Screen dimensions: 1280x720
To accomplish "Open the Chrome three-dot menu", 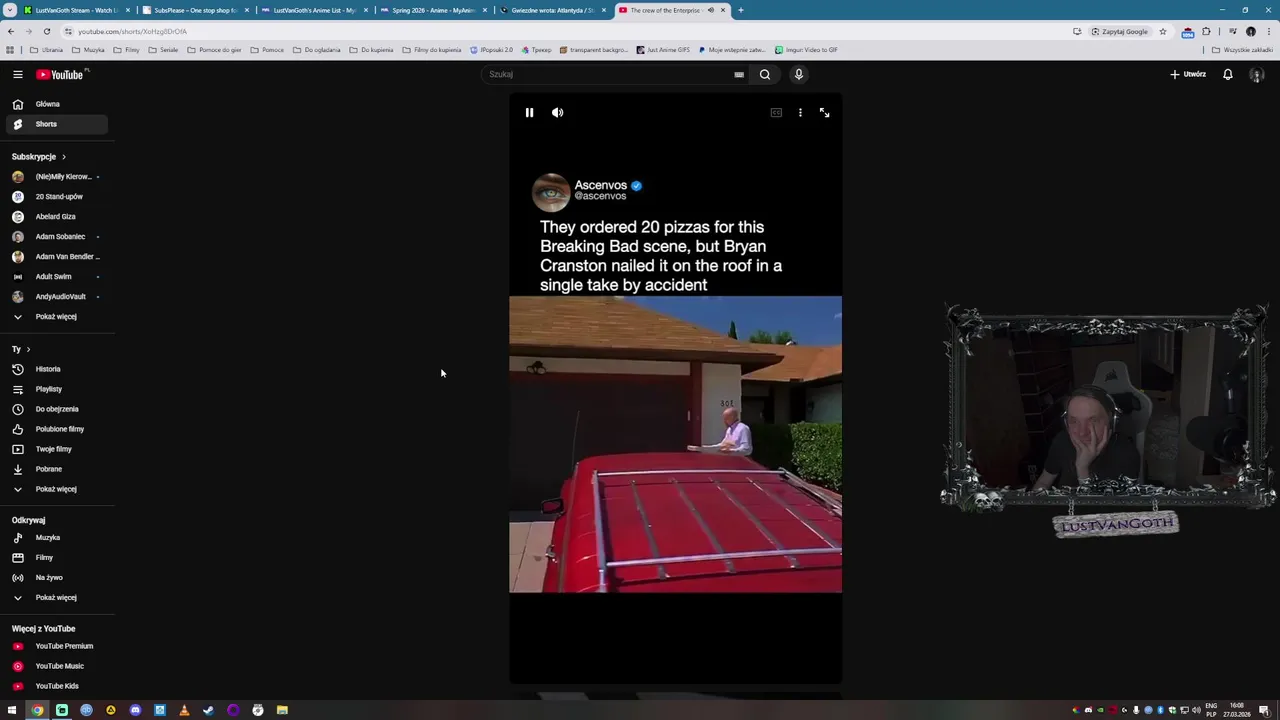I will coord(1268,31).
